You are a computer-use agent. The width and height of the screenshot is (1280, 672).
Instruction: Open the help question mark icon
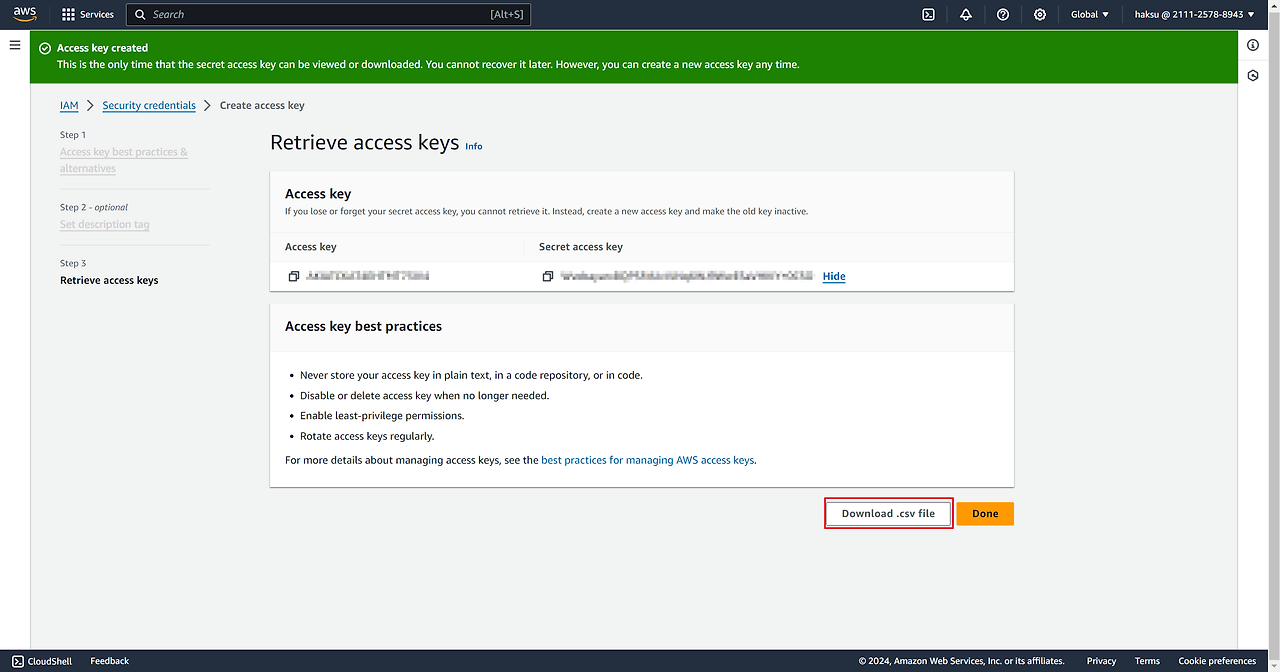coord(1003,15)
